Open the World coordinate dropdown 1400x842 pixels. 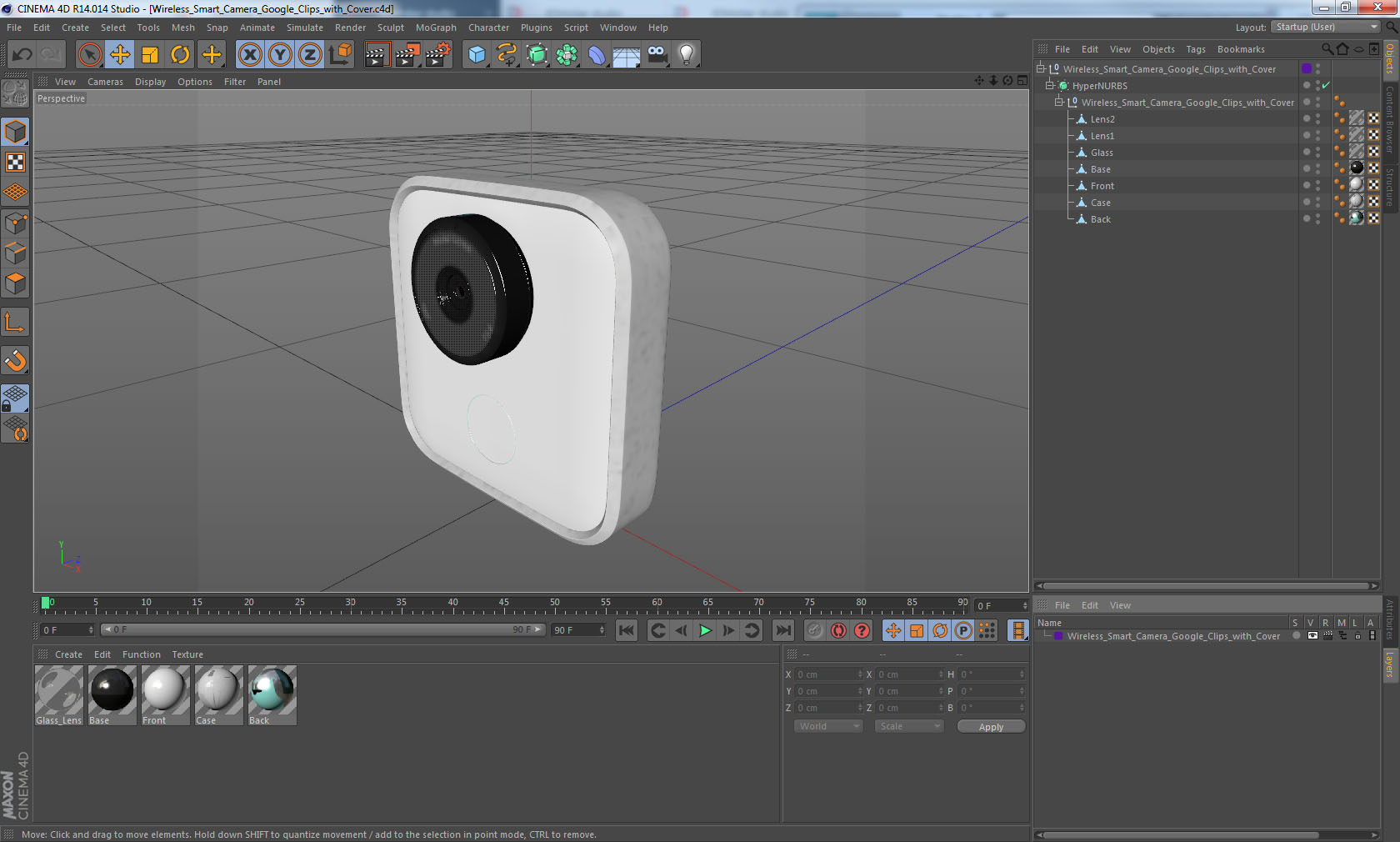coord(828,726)
